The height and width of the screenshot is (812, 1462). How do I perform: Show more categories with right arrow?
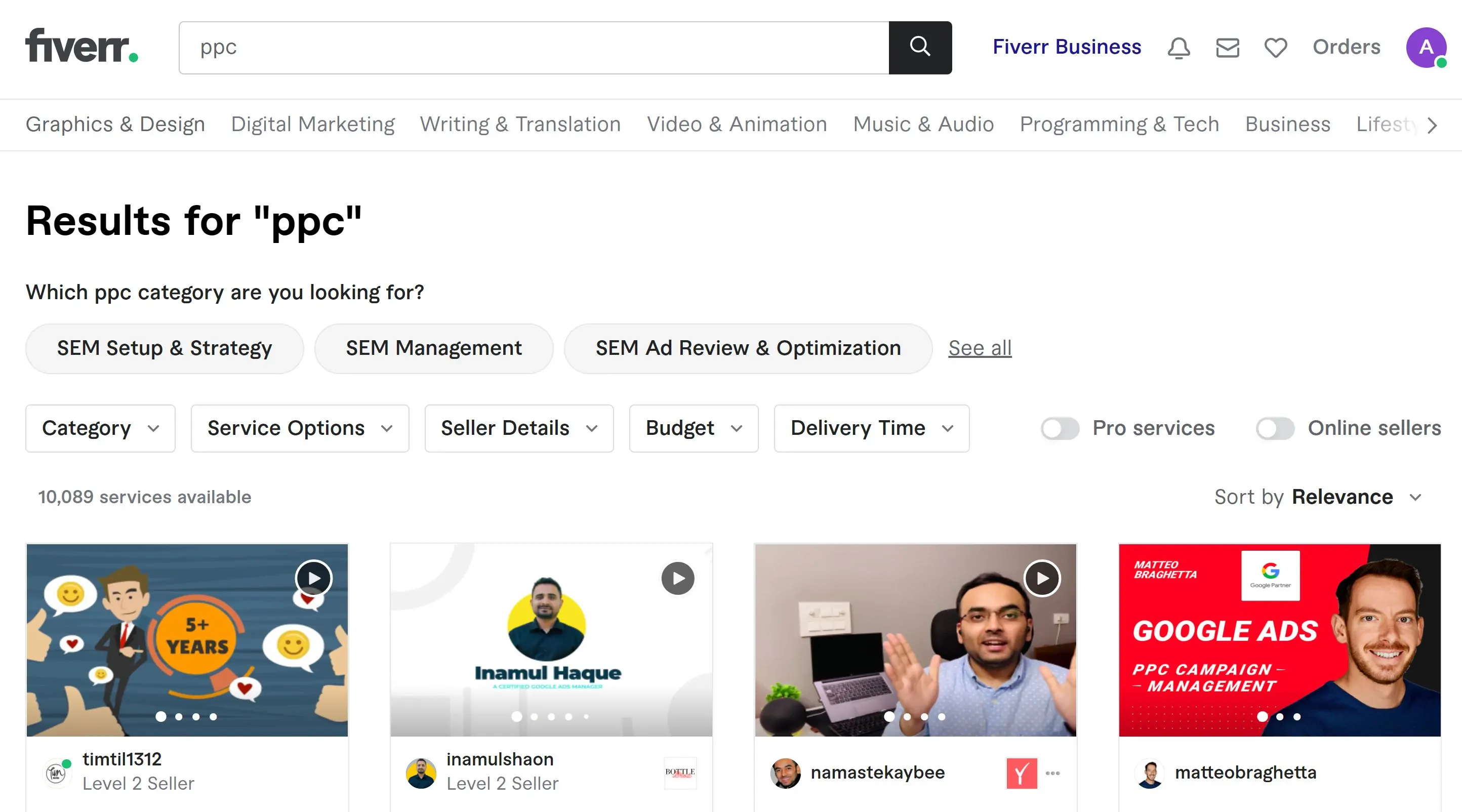(x=1432, y=125)
